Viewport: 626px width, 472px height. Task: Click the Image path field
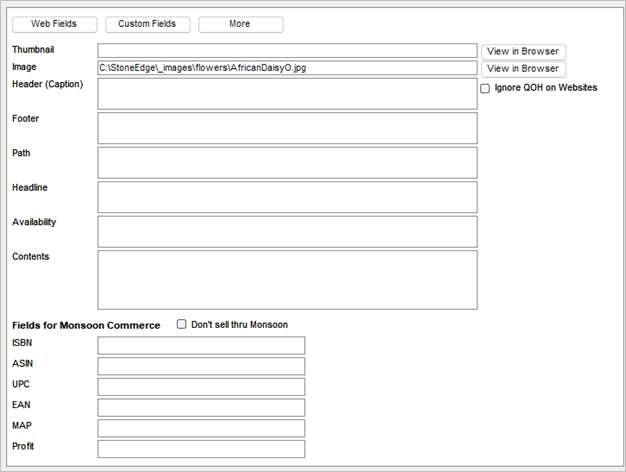pos(287,68)
